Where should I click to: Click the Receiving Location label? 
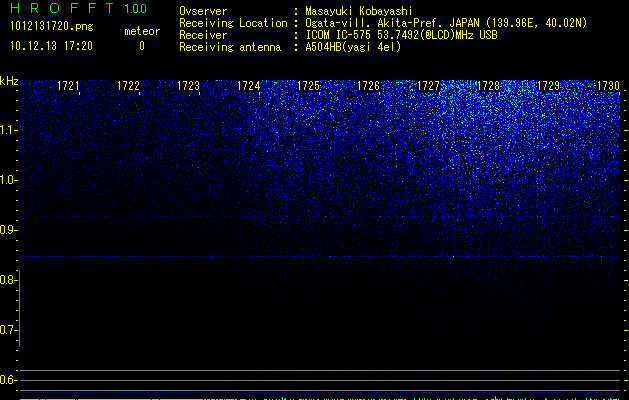[x=233, y=23]
